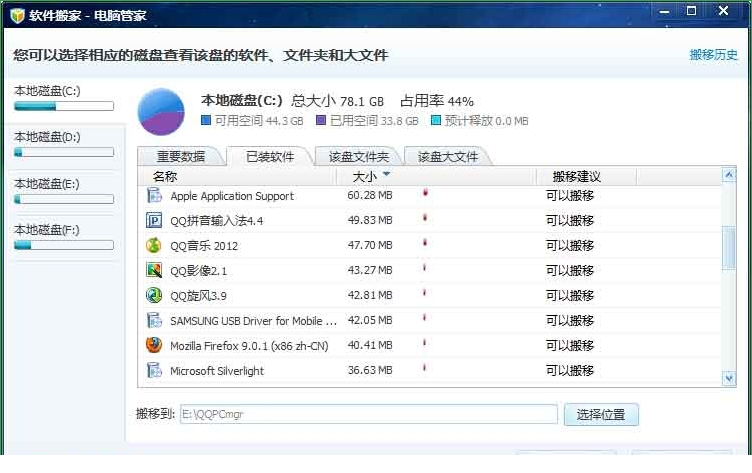Minimize the 软件搬家 window
Image resolution: width=752 pixels, height=473 pixels.
664,11
